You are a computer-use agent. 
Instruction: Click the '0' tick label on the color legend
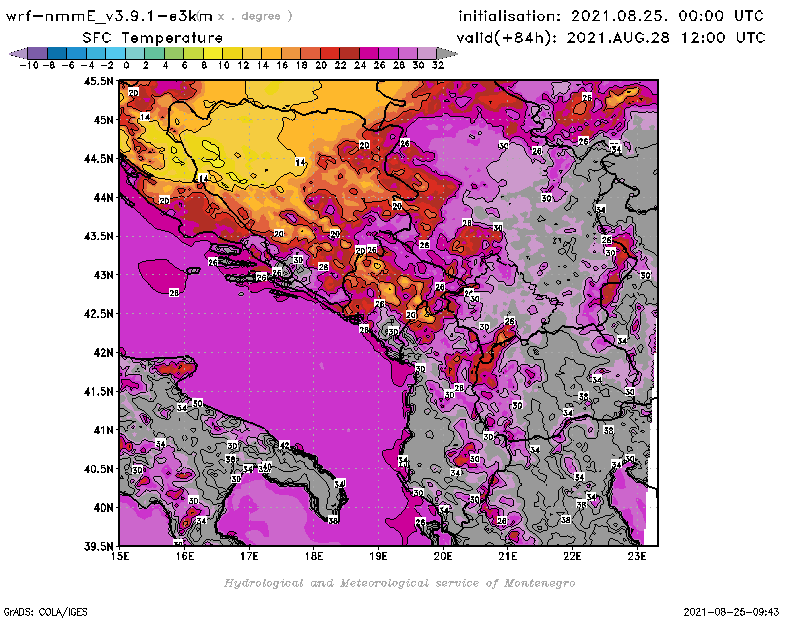pyautogui.click(x=126, y=66)
